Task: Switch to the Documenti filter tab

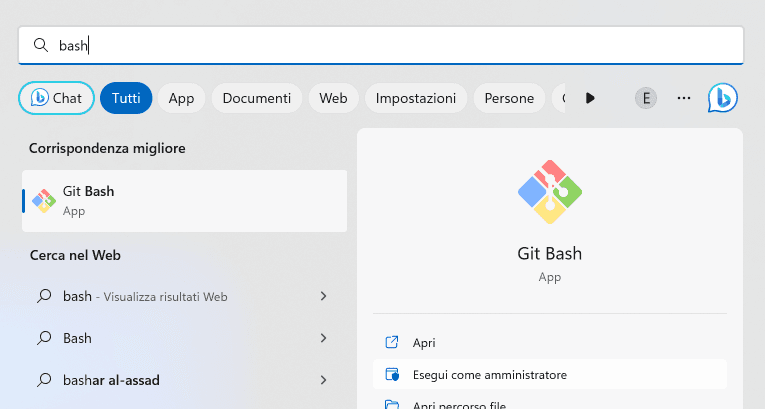Action: pos(257,98)
